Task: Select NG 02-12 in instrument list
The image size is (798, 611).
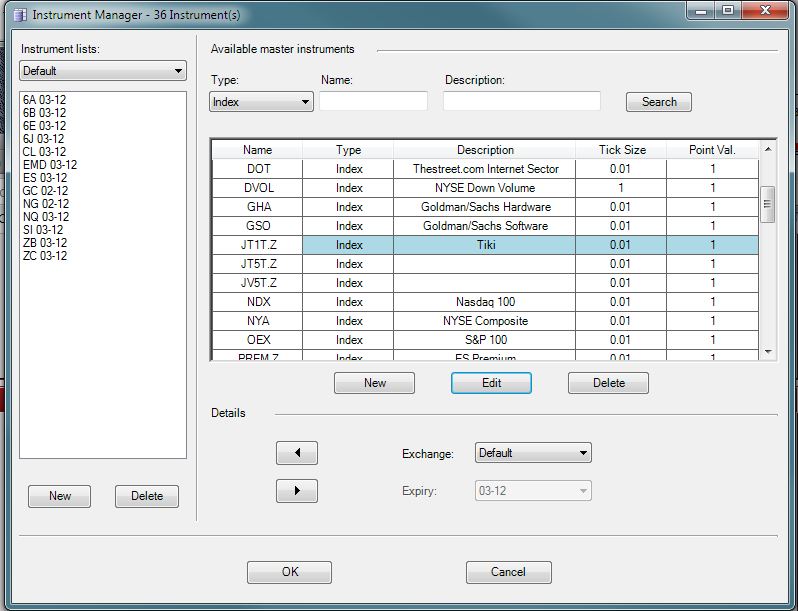Action: point(46,203)
